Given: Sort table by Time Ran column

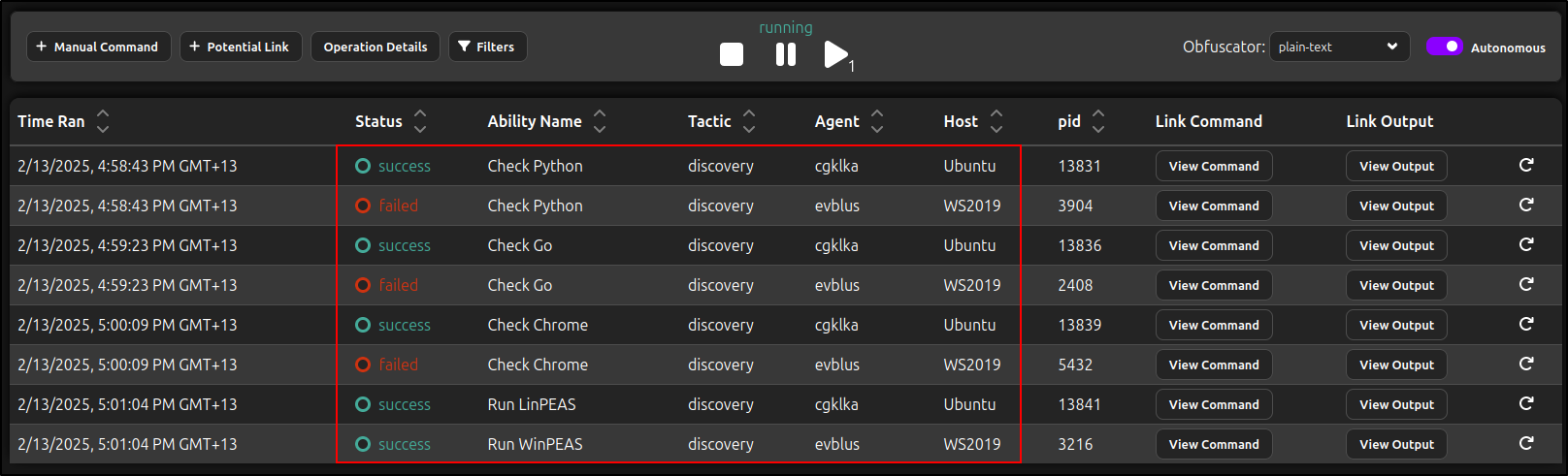Looking at the screenshot, I should tap(103, 121).
